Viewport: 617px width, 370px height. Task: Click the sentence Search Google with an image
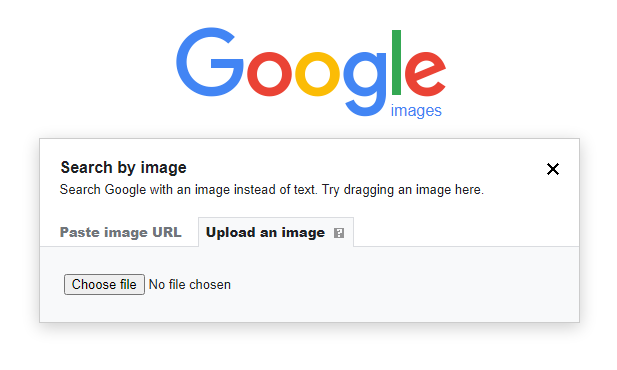[188, 190]
